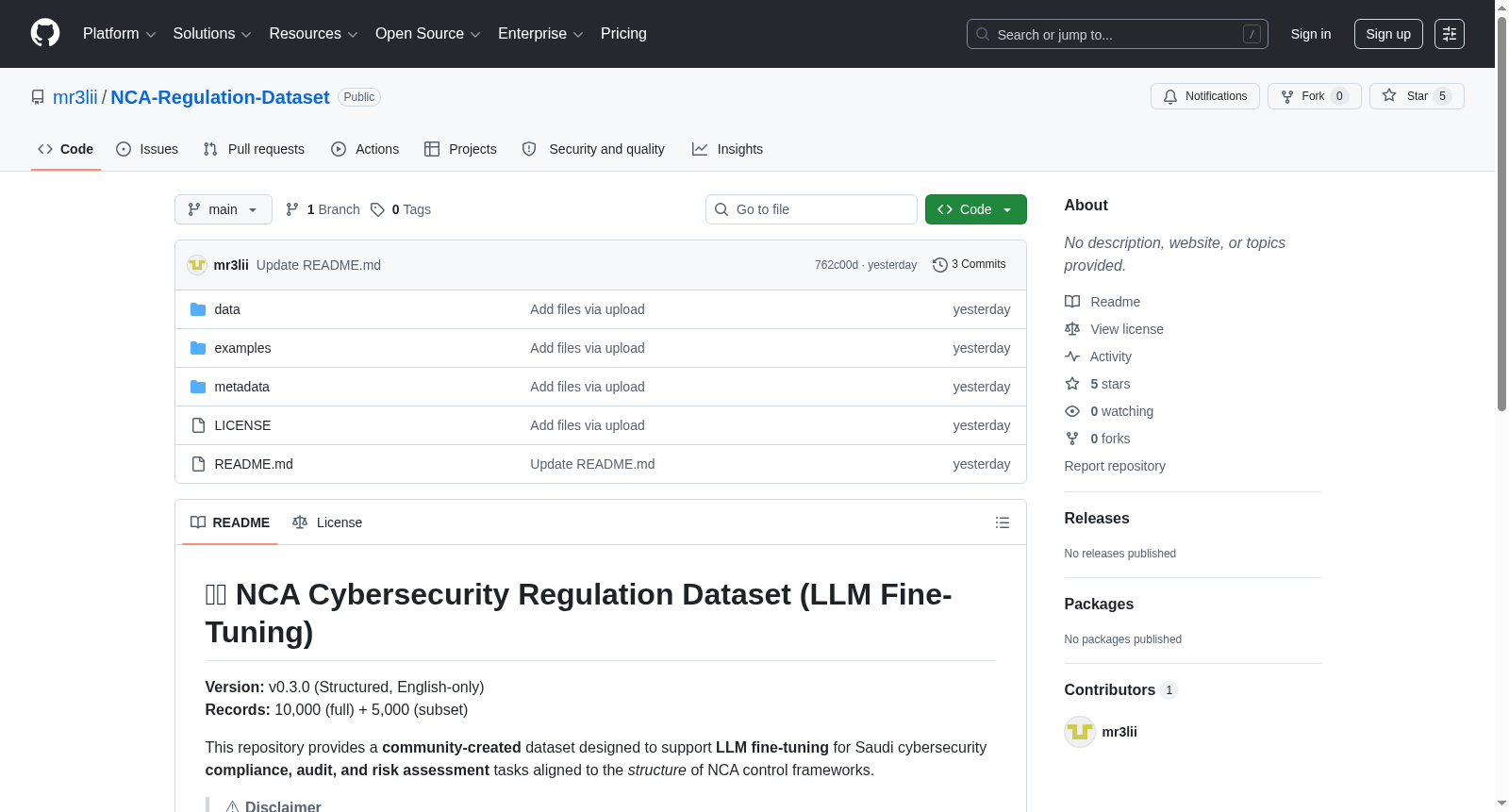Click the book icon beside Readme
This screenshot has width=1509, height=812.
[1072, 302]
